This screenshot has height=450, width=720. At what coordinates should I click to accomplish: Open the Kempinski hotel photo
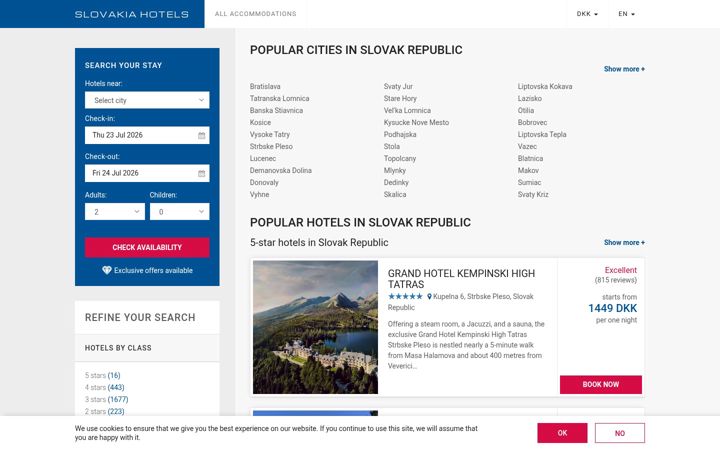click(x=315, y=327)
